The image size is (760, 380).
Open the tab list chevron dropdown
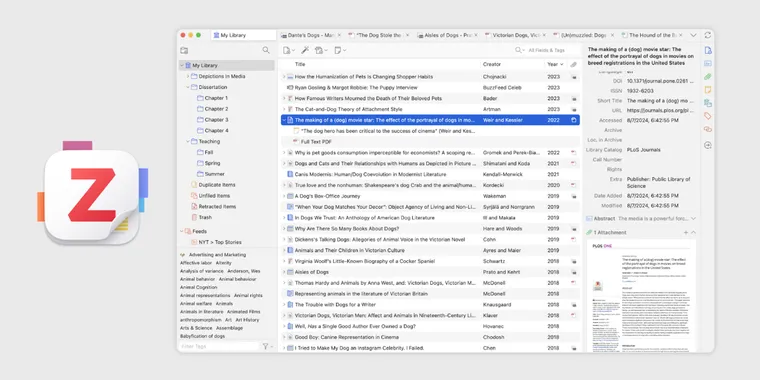[x=693, y=35]
